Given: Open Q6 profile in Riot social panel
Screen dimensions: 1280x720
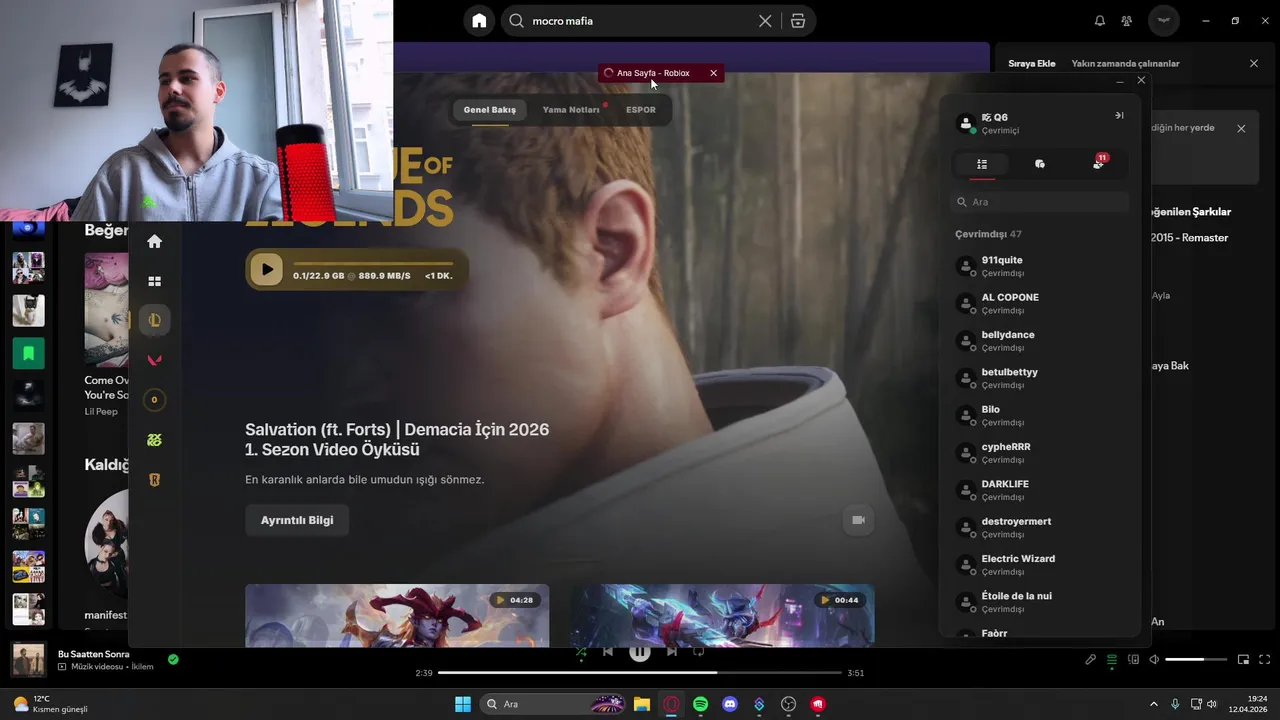Looking at the screenshot, I should coord(989,123).
